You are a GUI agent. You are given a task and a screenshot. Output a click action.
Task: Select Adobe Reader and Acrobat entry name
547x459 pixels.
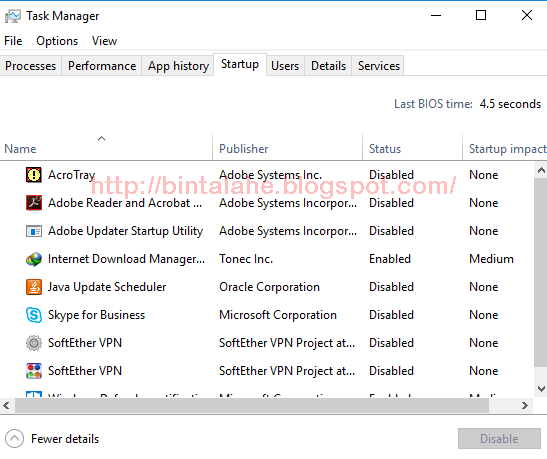click(x=125, y=203)
